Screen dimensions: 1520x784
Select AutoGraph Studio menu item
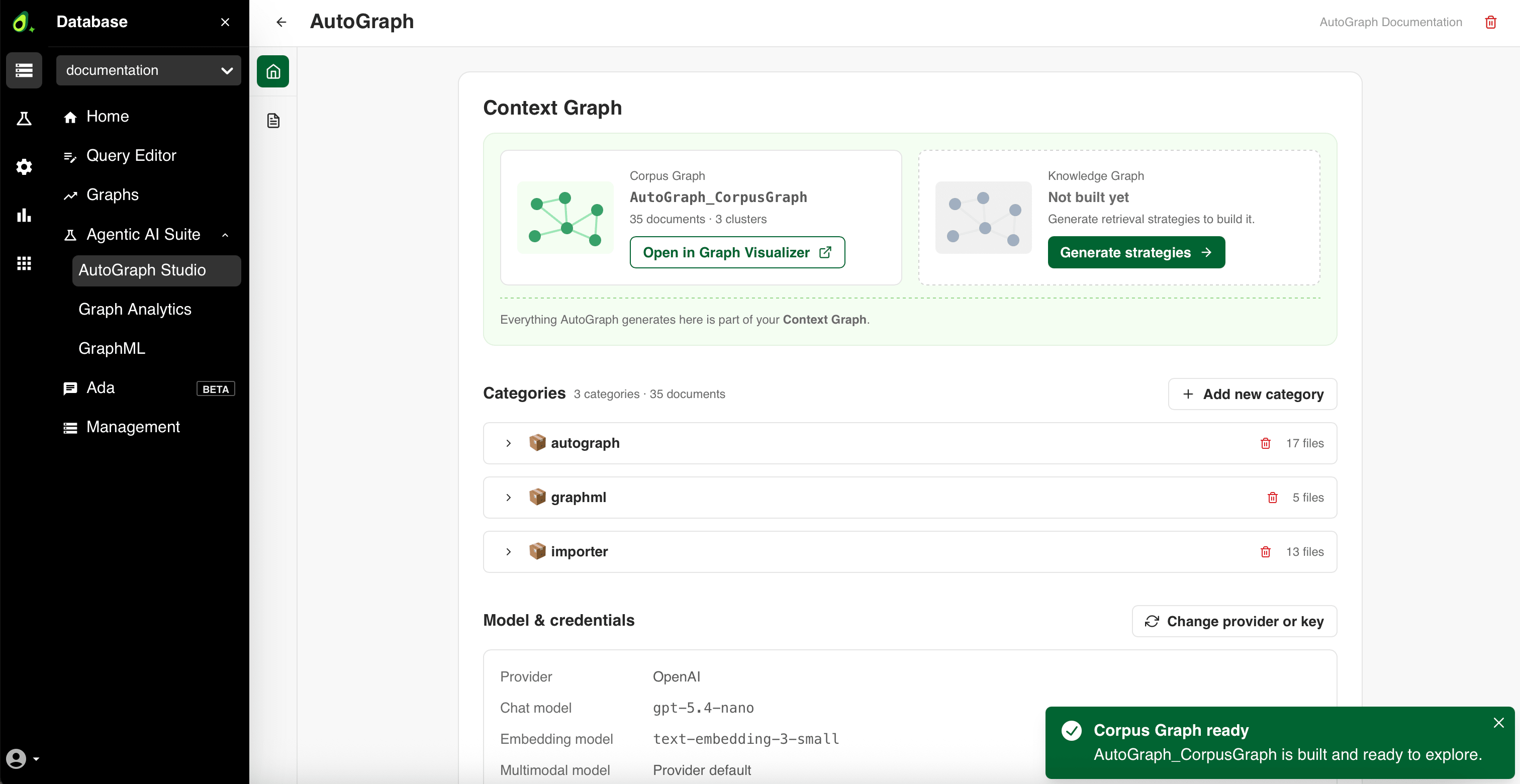(156, 270)
